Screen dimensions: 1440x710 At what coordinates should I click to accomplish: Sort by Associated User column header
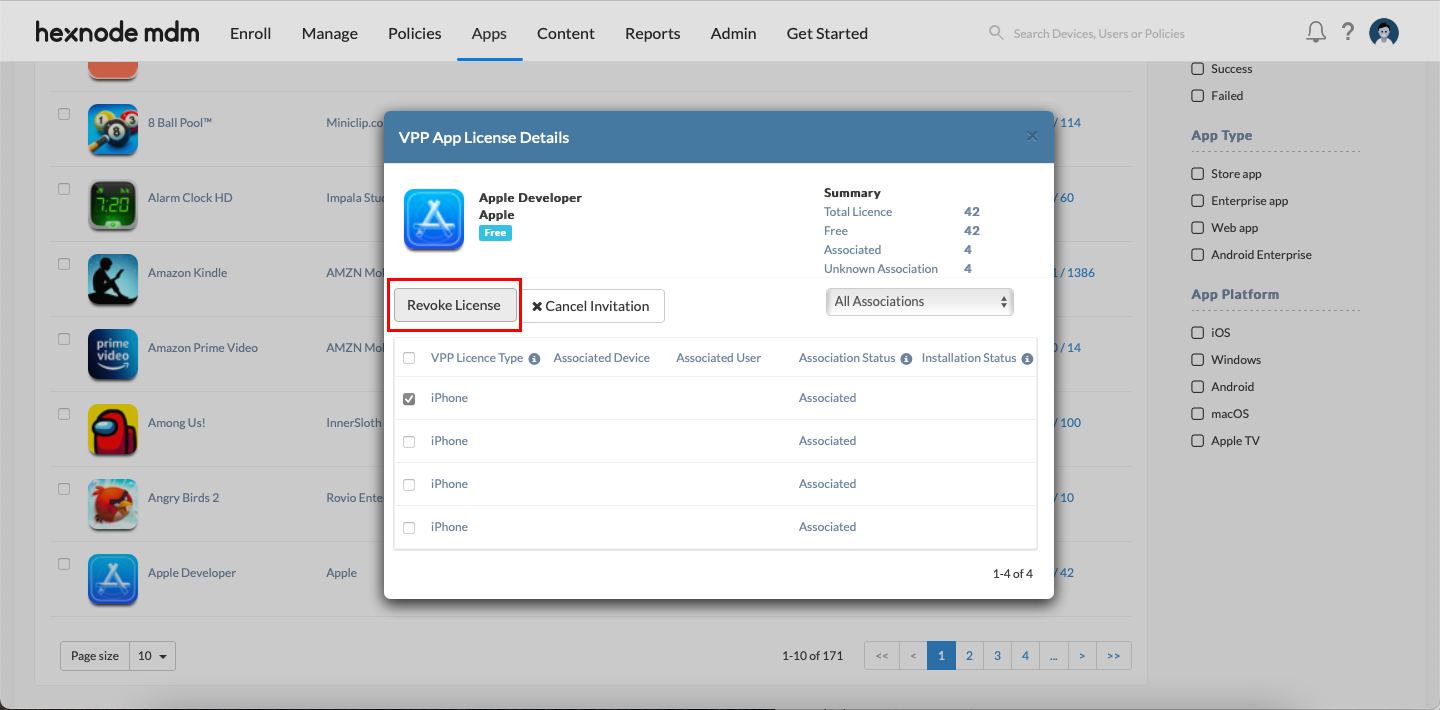click(x=719, y=358)
